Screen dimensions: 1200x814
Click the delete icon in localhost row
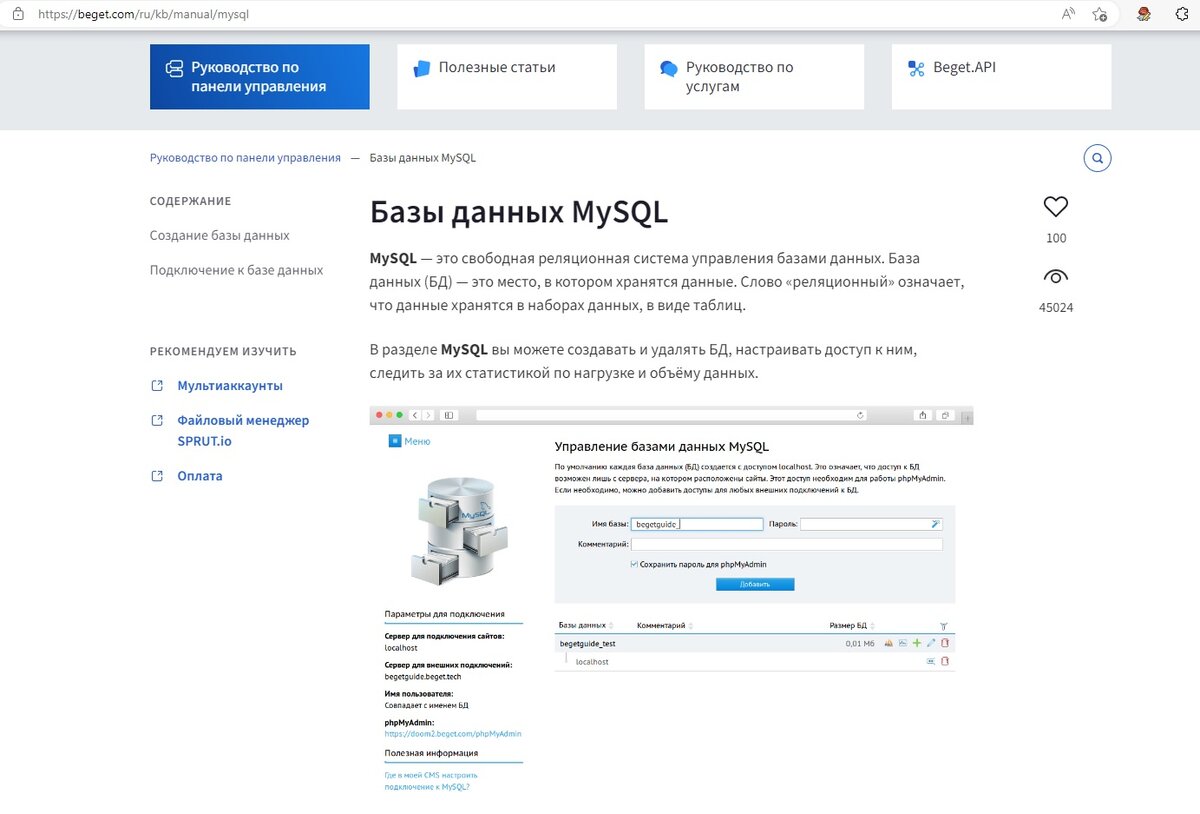[x=944, y=661]
